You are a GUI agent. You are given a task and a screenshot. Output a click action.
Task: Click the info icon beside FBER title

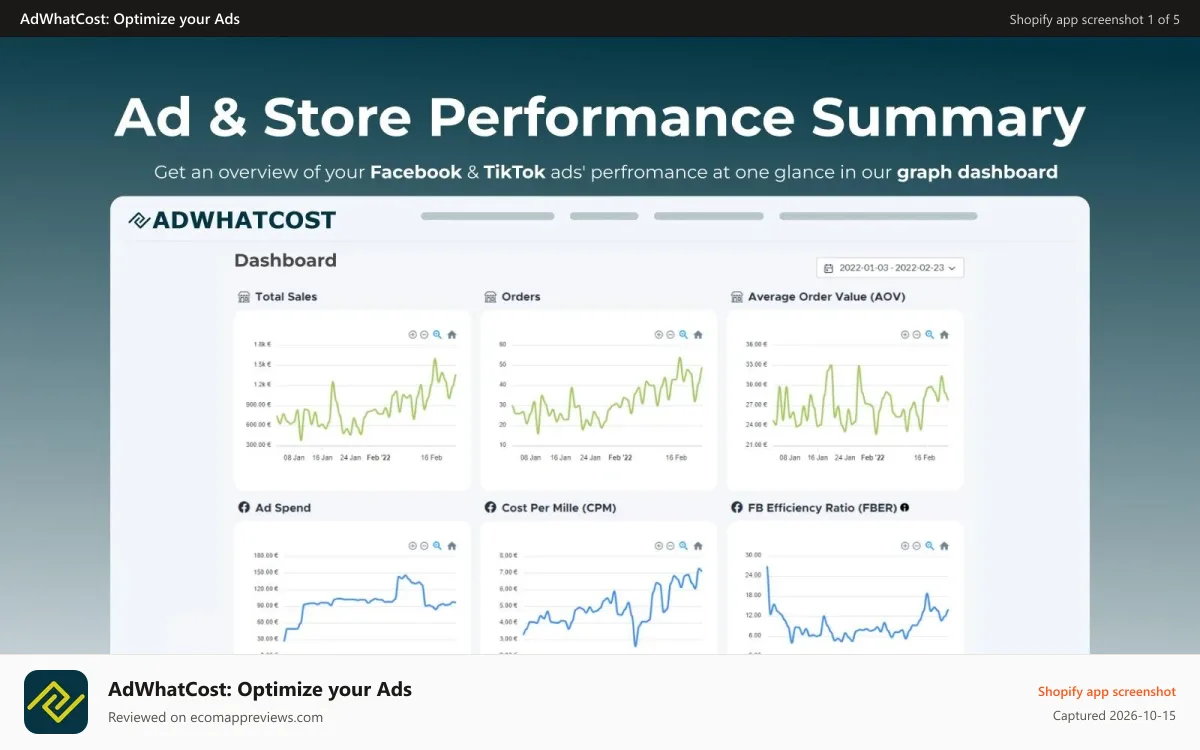point(905,508)
